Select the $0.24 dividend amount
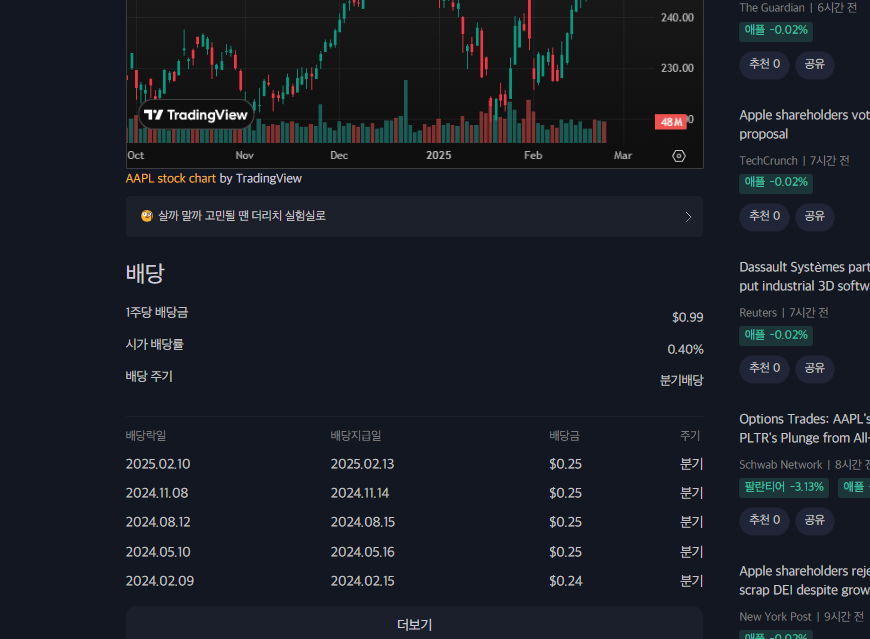 pos(566,581)
